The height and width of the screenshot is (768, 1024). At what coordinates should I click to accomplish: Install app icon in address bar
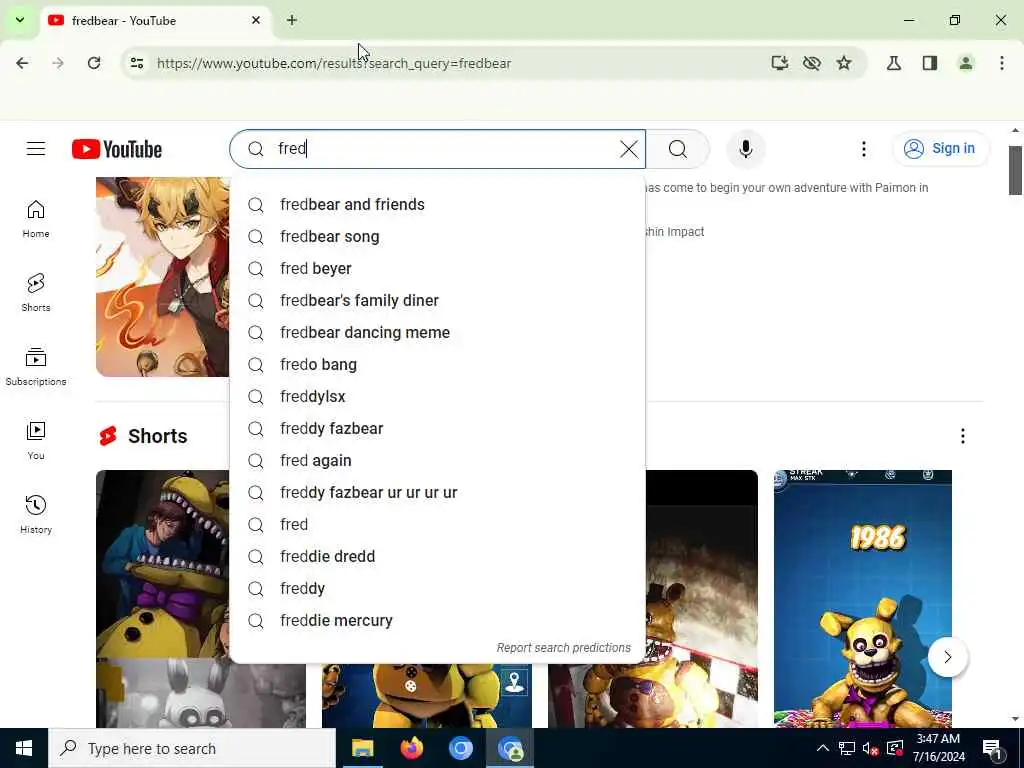tap(779, 63)
